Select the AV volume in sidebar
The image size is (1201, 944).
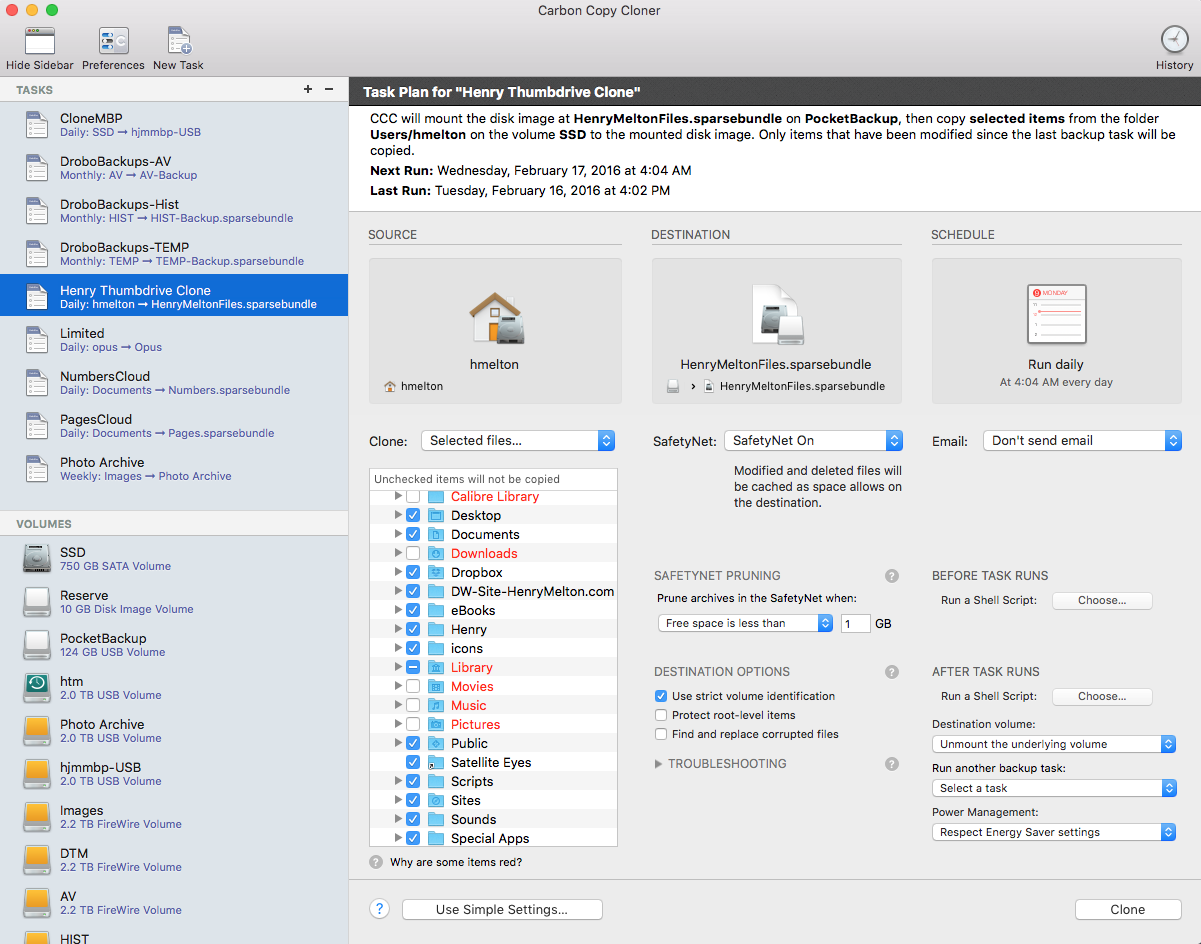174,902
